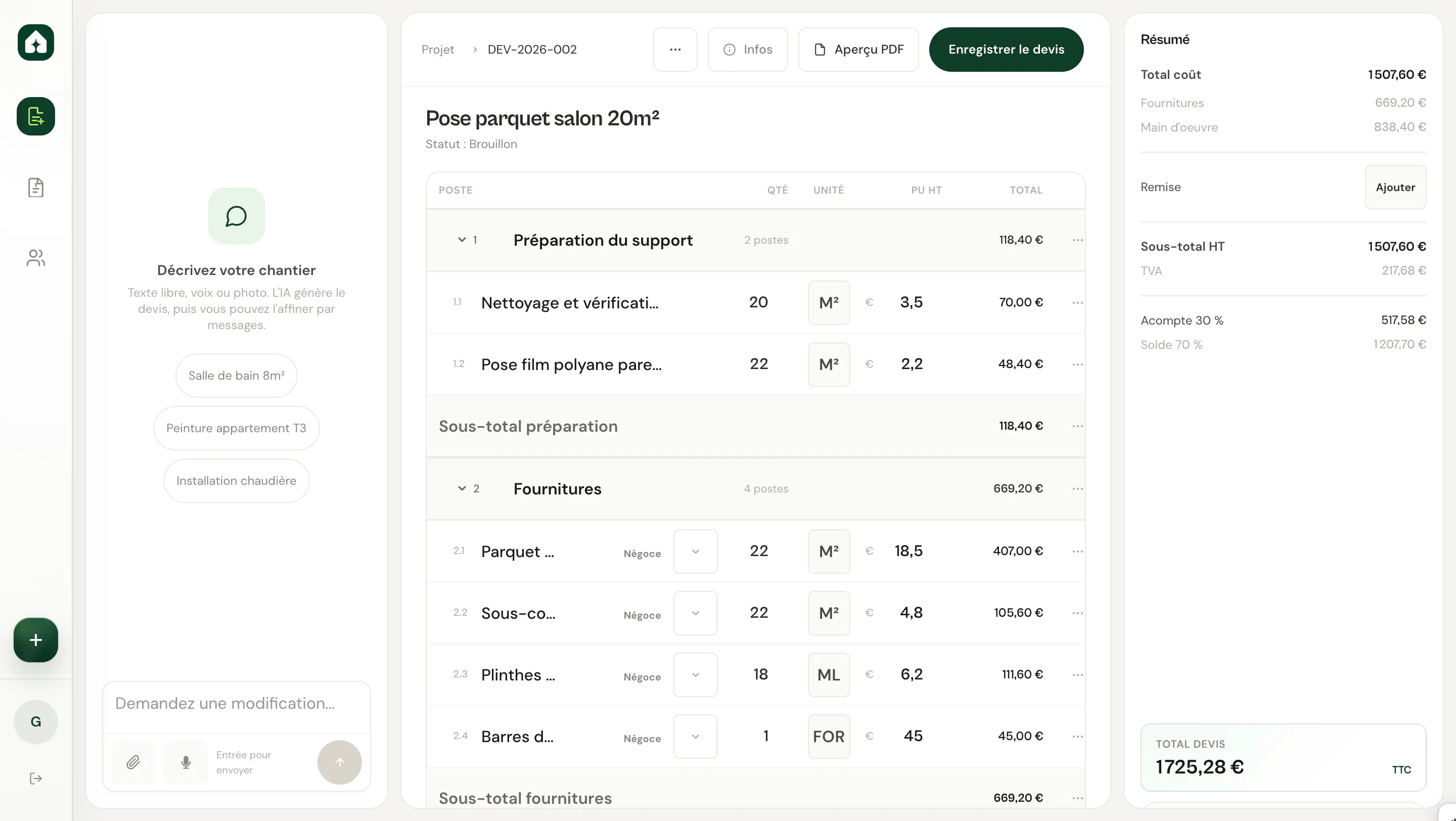Image resolution: width=1456 pixels, height=821 pixels.
Task: Edit unit price 18,5 on Parquet row
Action: (x=908, y=551)
